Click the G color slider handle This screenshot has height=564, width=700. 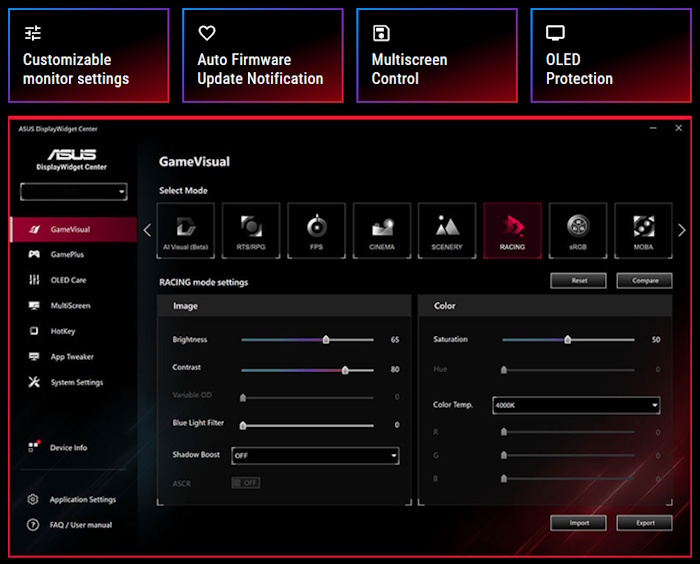pyautogui.click(x=504, y=455)
